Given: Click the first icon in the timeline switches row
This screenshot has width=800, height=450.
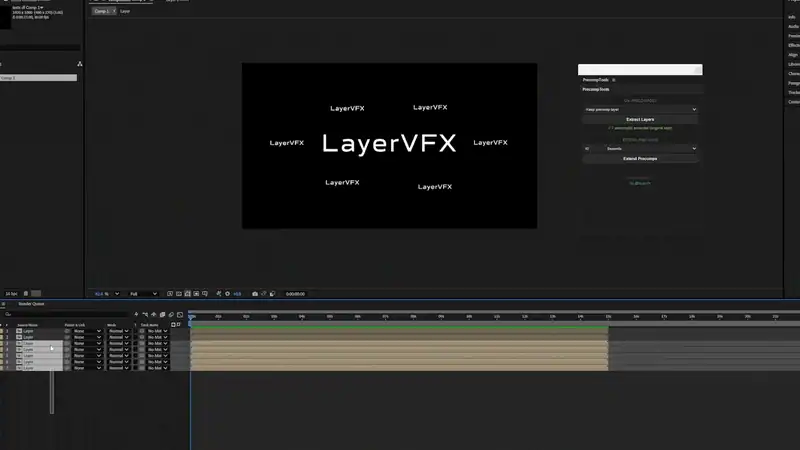Looking at the screenshot, I should 136,314.
